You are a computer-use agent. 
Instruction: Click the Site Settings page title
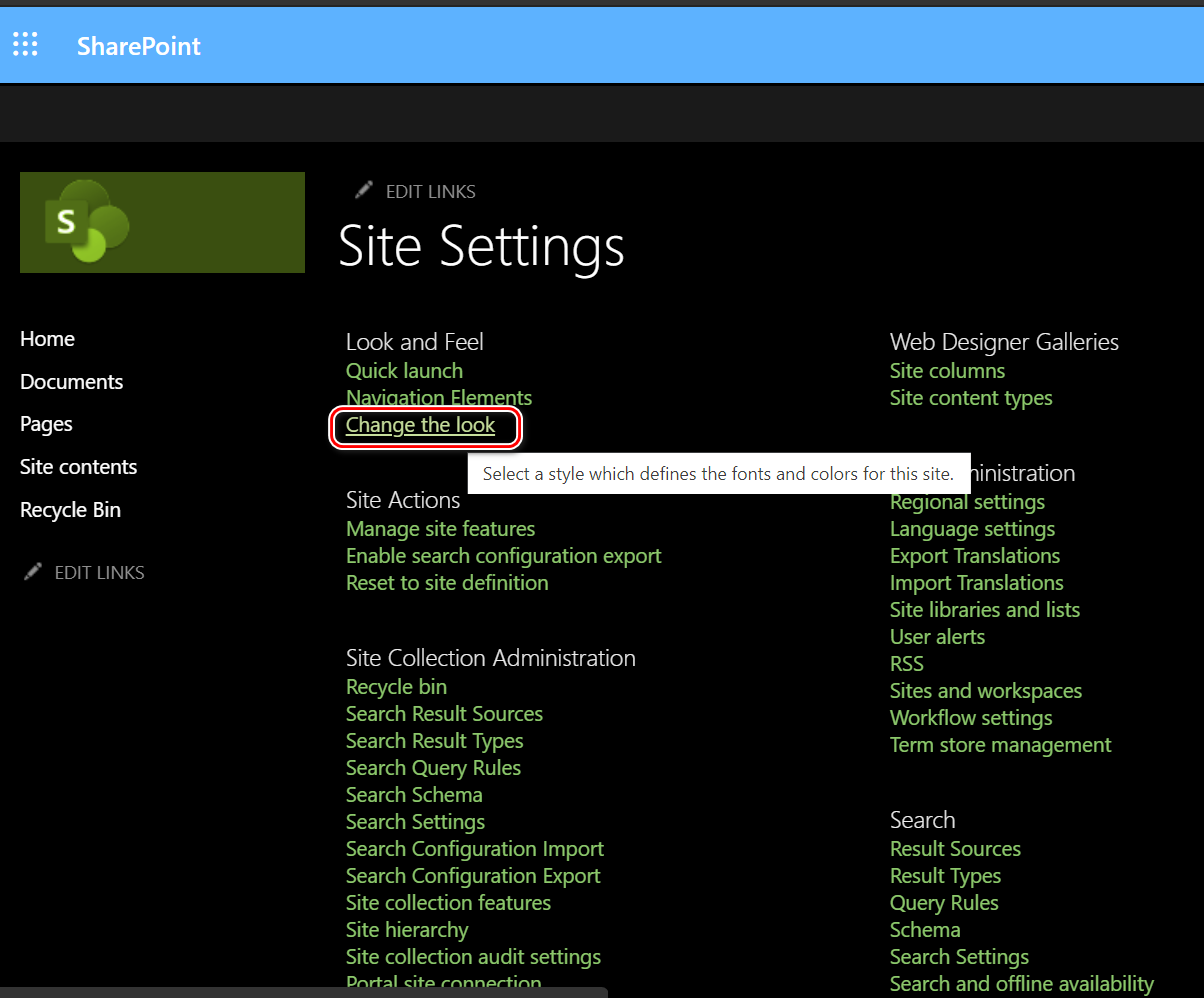(481, 245)
